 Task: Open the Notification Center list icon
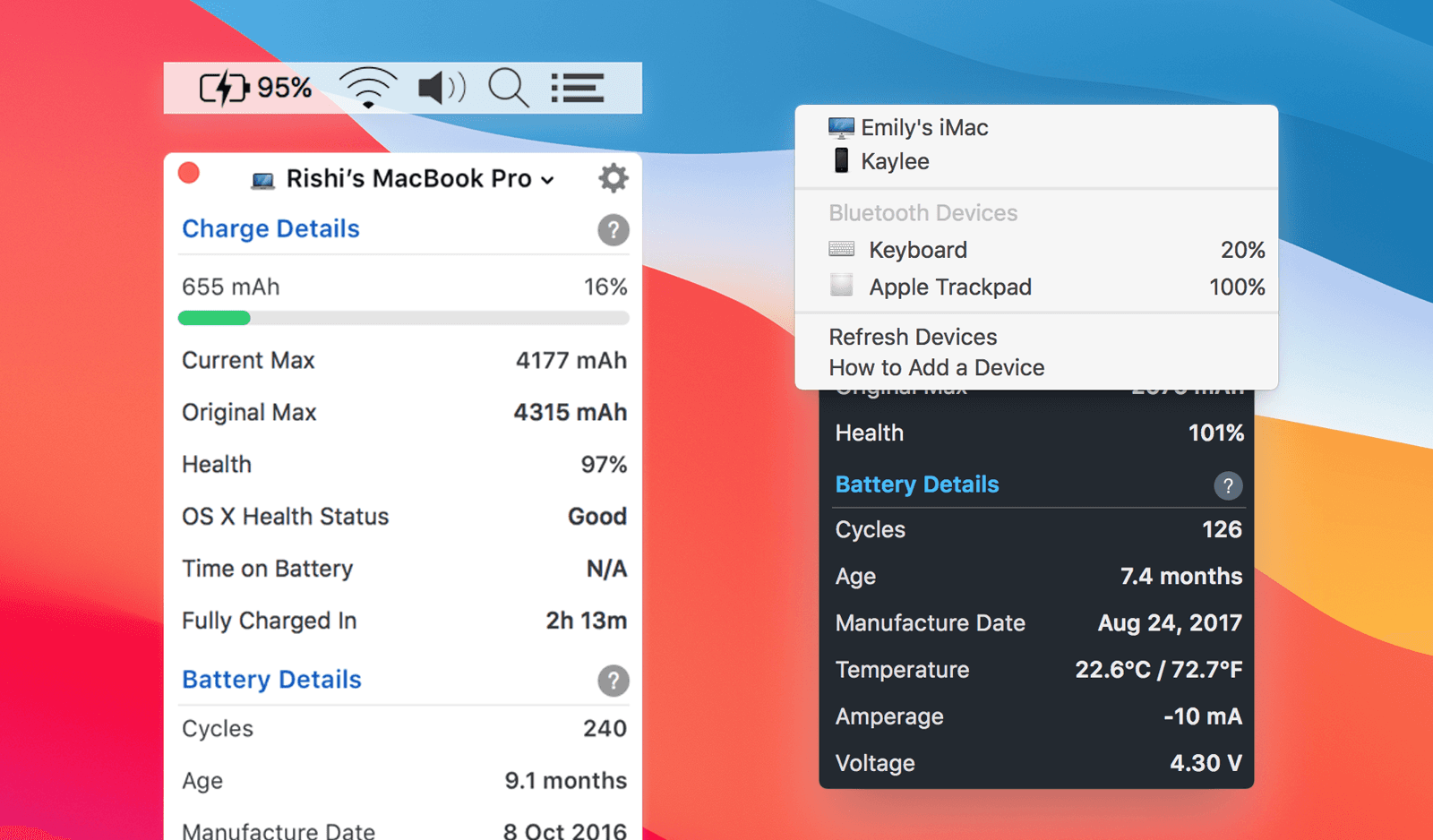[577, 88]
